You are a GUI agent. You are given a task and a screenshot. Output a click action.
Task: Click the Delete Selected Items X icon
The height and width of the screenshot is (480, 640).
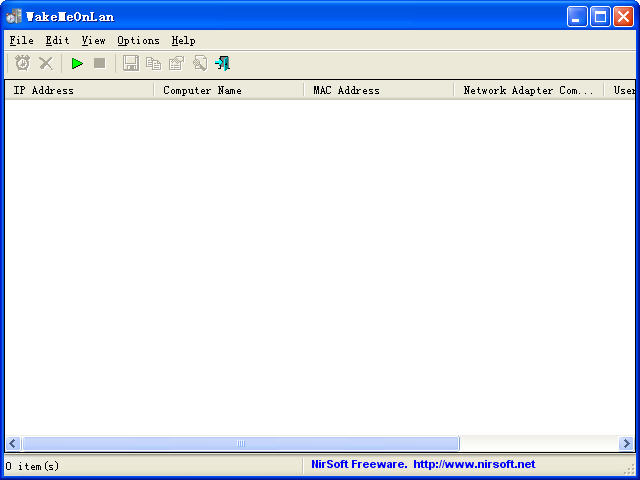pyautogui.click(x=46, y=63)
